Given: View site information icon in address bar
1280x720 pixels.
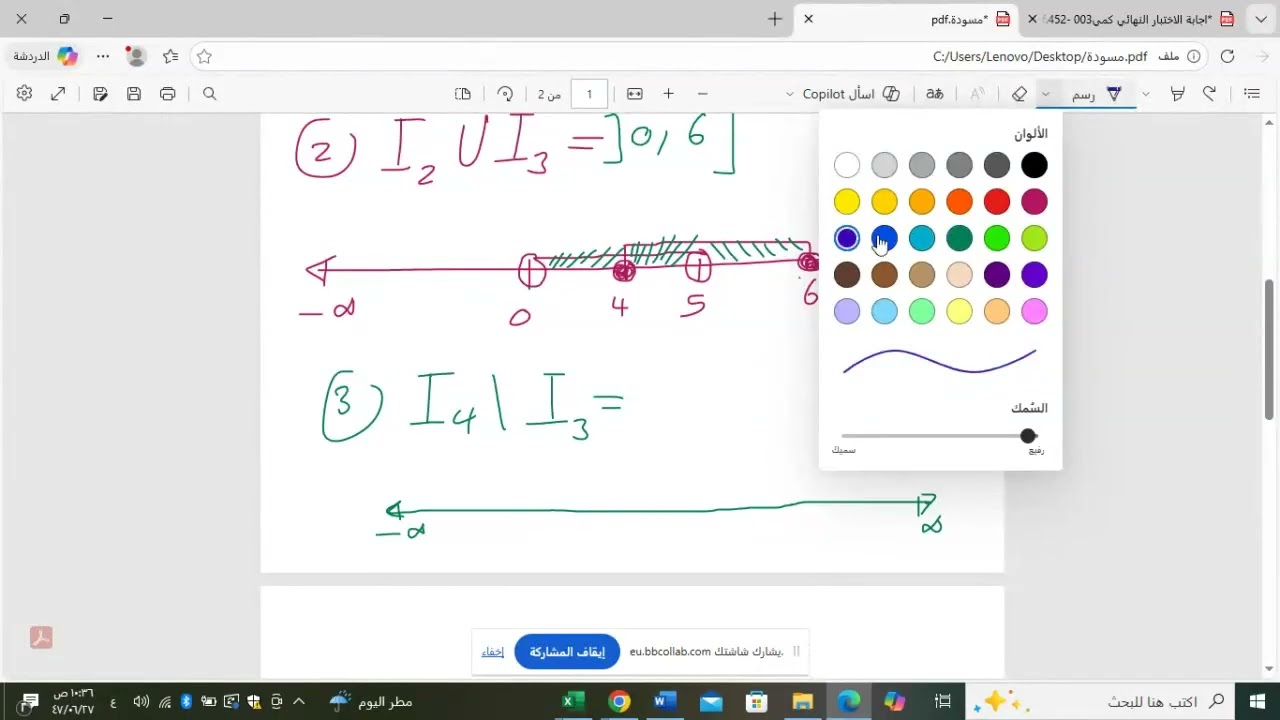Looking at the screenshot, I should point(1193,57).
